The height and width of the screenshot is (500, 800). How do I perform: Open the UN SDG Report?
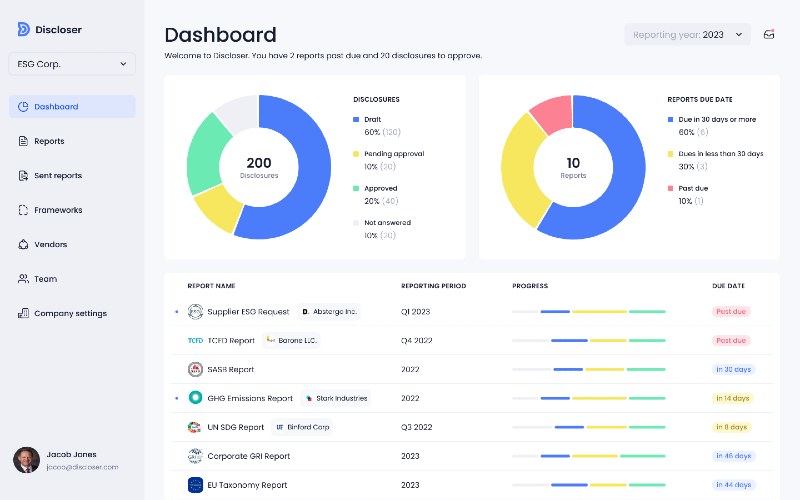tap(236, 427)
